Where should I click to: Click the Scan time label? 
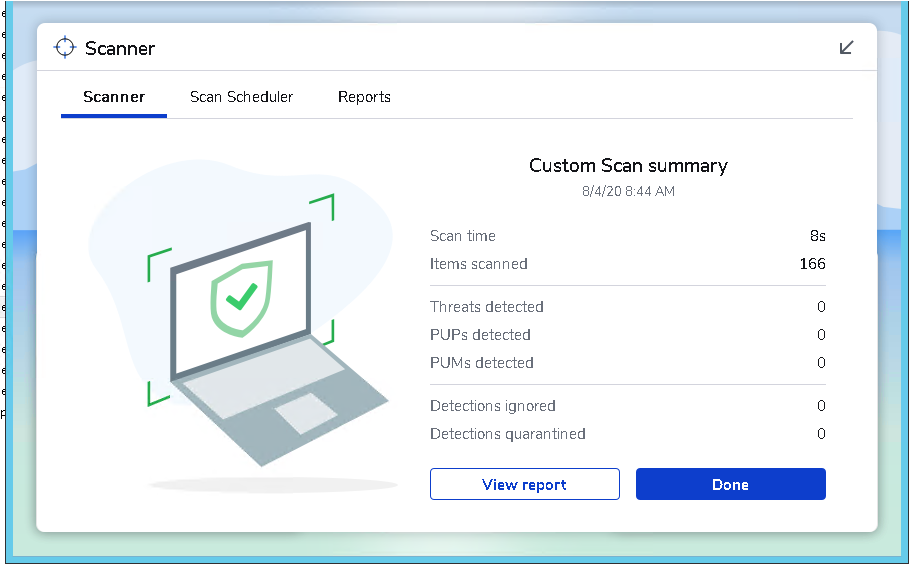[x=463, y=236]
